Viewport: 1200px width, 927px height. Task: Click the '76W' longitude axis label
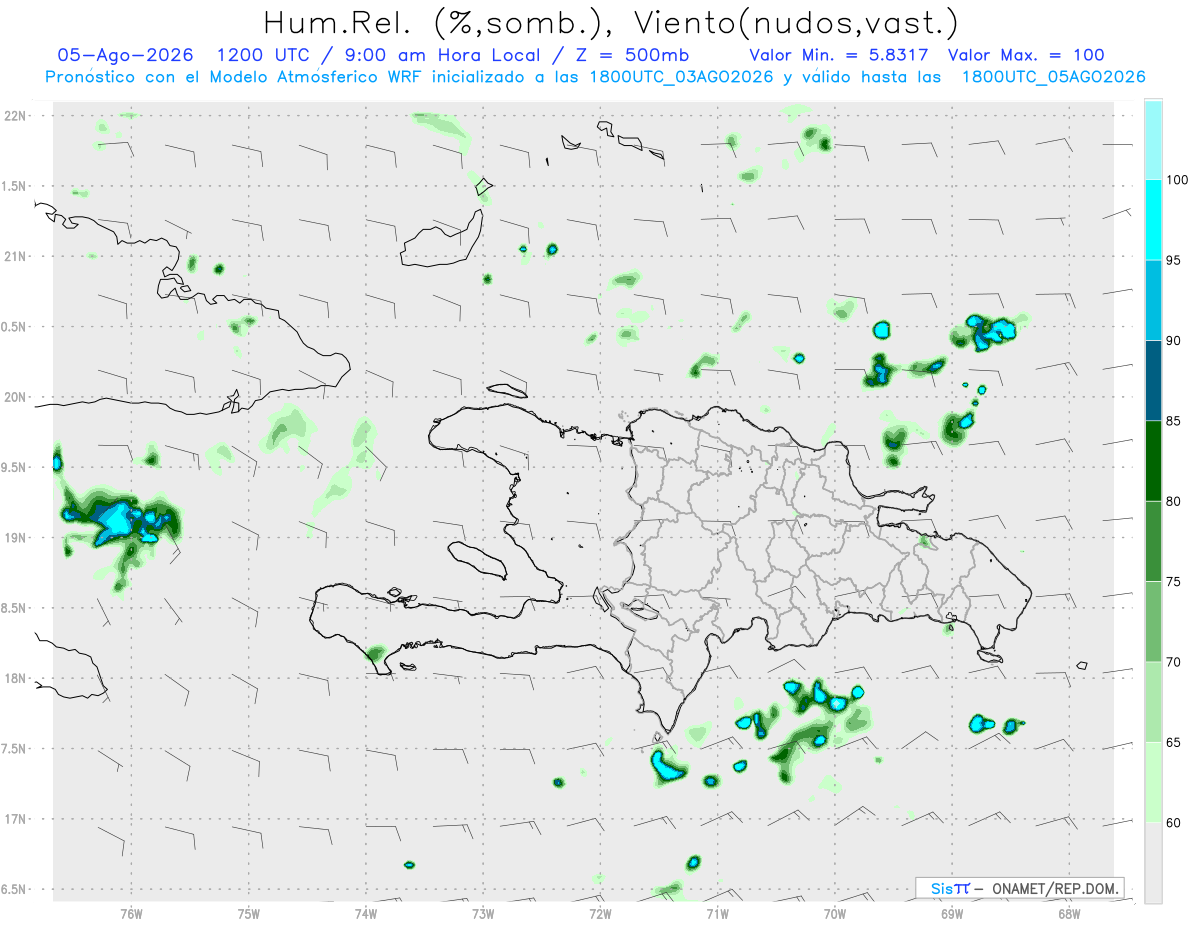131,914
